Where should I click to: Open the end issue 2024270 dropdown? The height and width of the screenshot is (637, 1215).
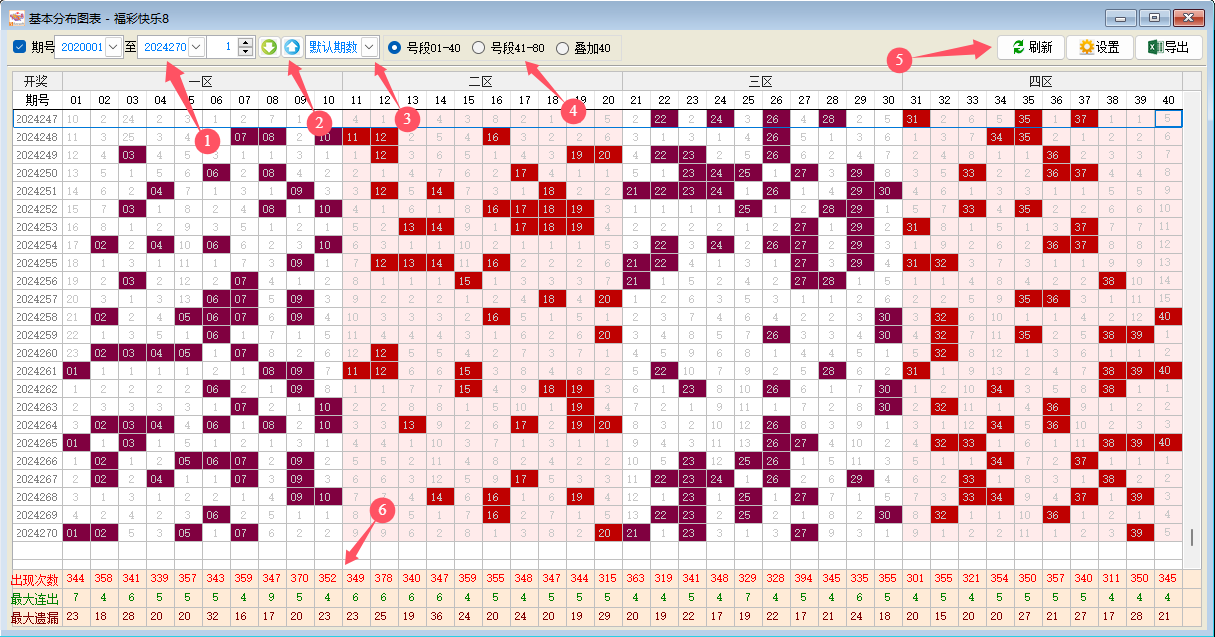point(196,47)
